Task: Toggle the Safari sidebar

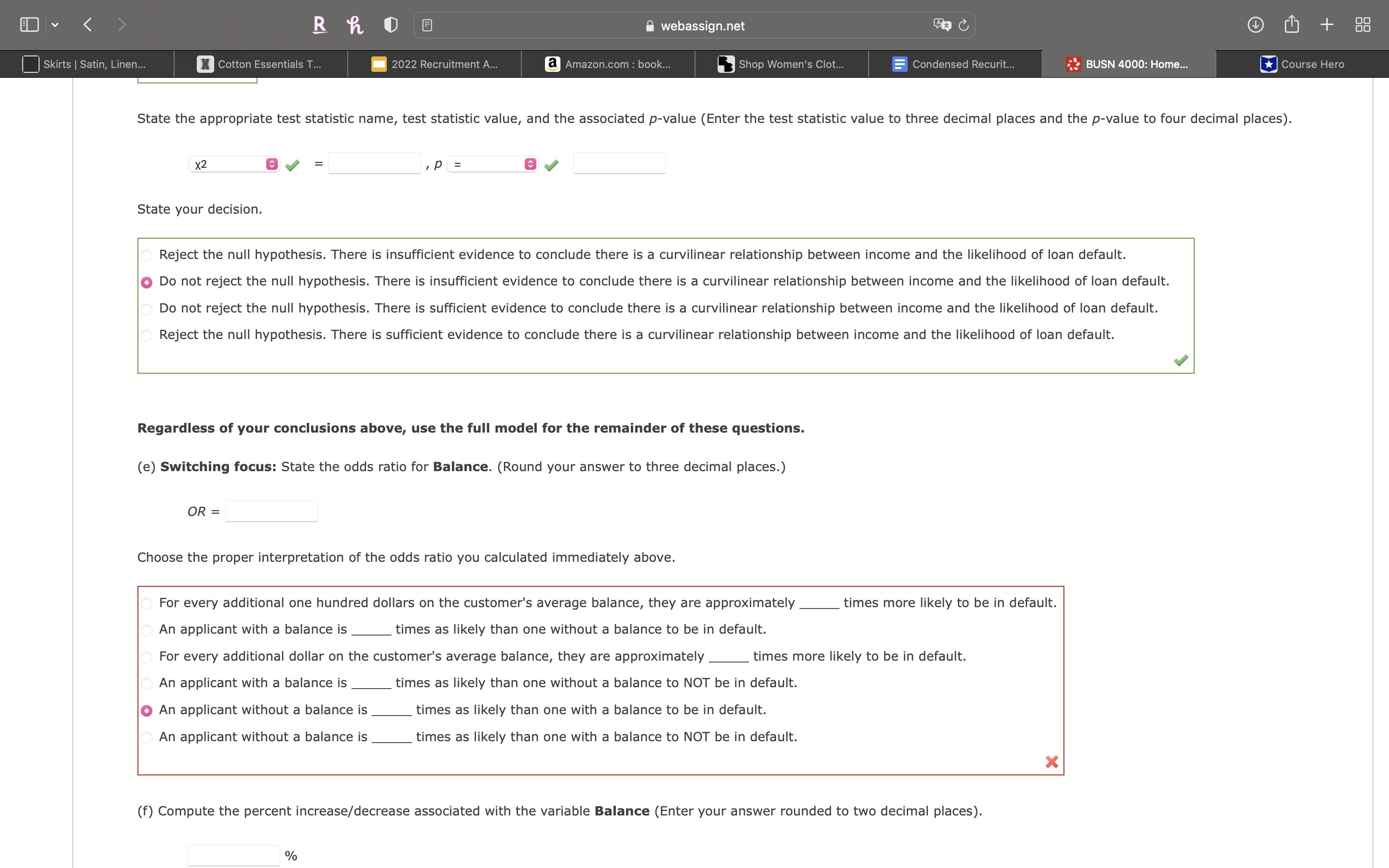Action: (x=29, y=24)
